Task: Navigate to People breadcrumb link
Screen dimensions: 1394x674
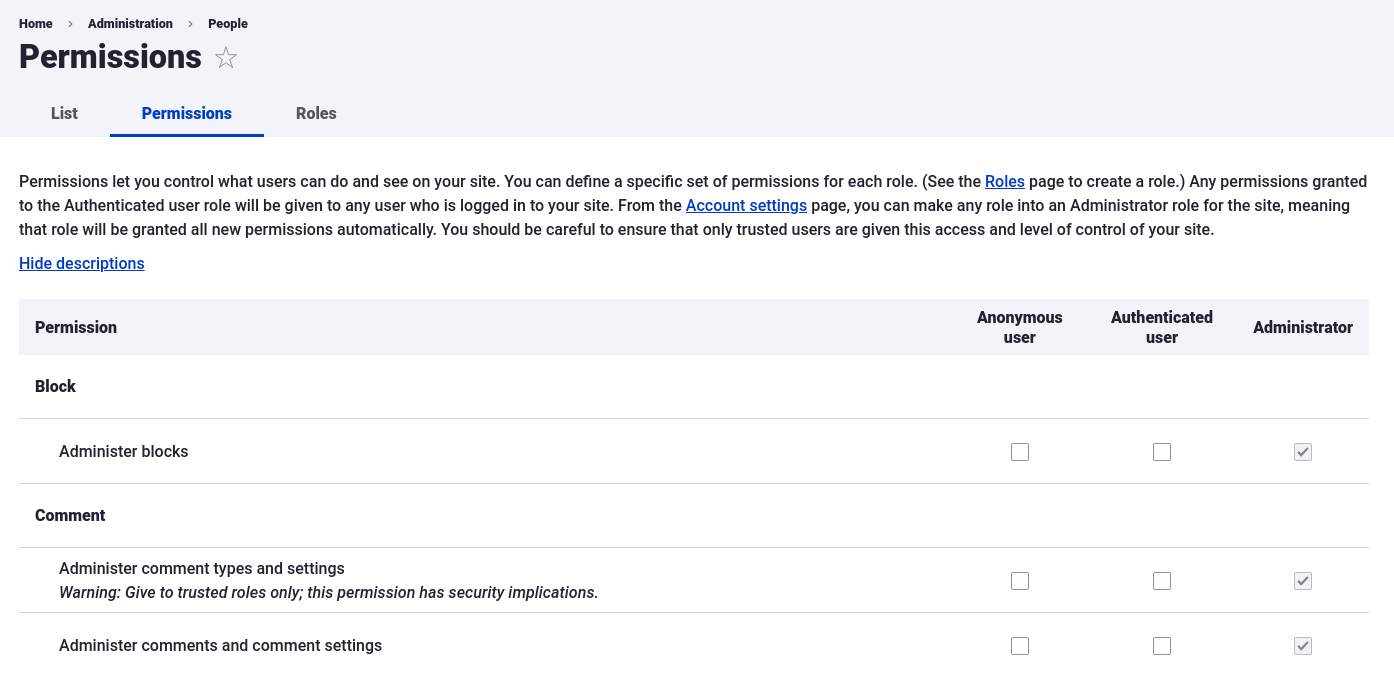Action: [228, 23]
